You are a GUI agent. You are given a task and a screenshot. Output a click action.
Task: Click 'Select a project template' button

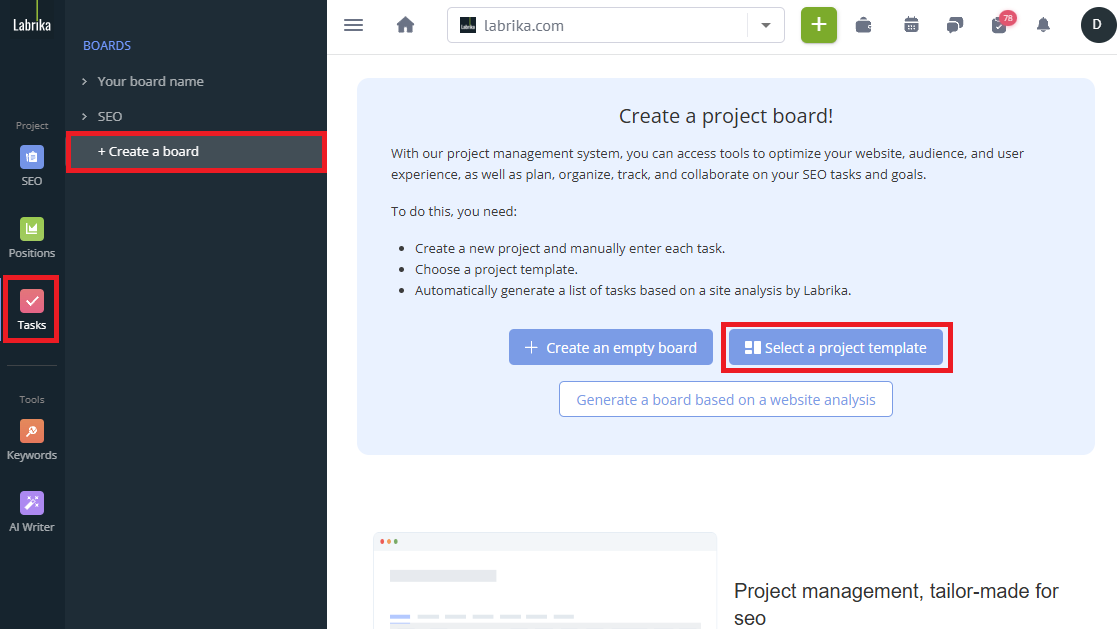coord(835,348)
